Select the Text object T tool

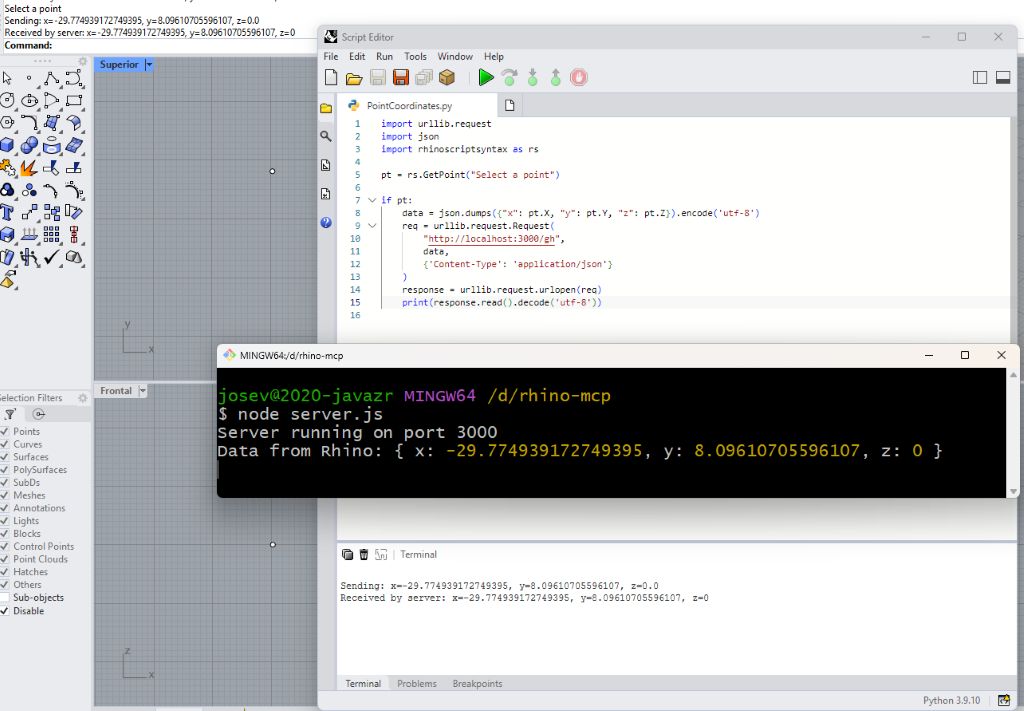point(7,212)
